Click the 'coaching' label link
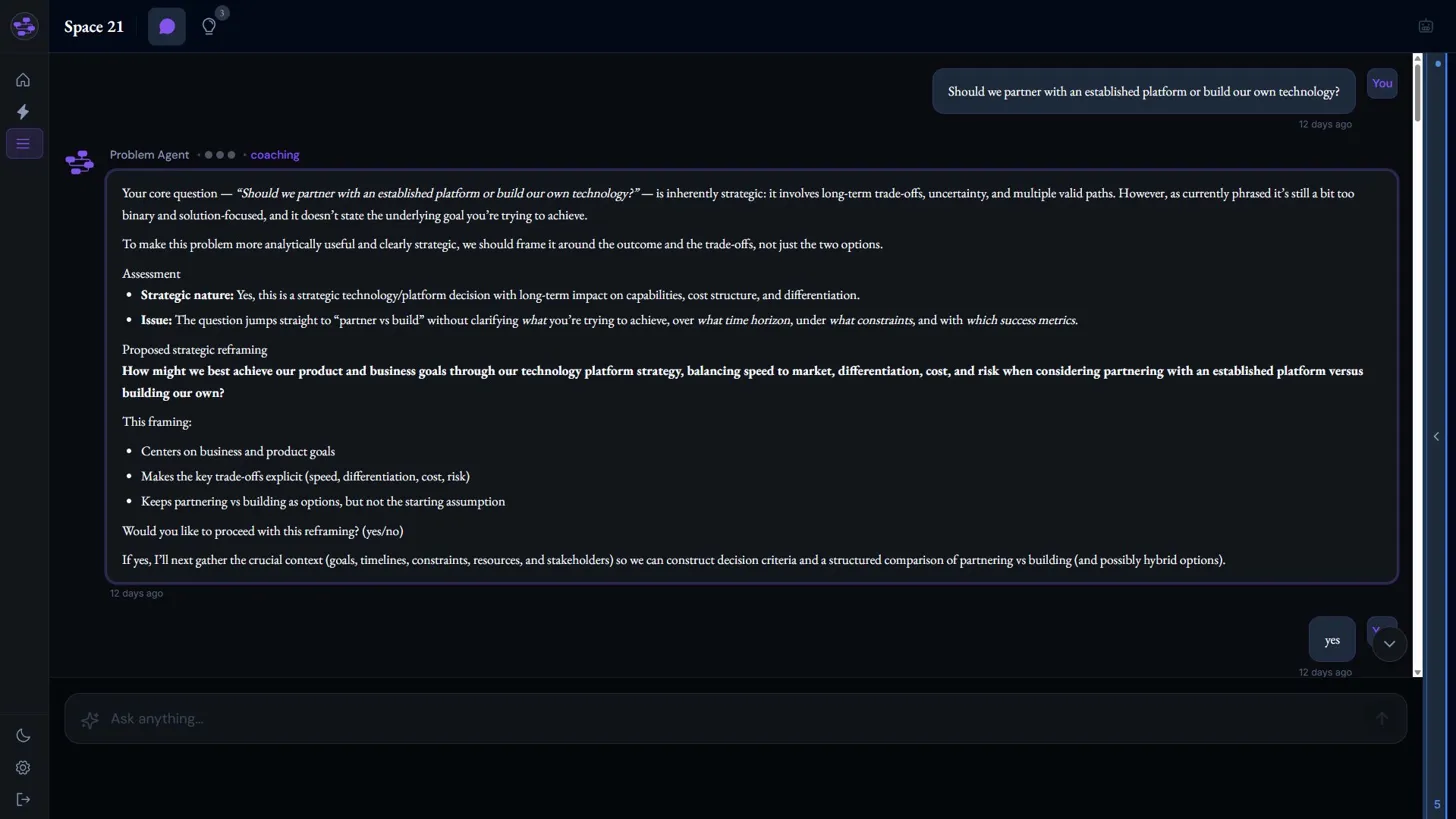Image resolution: width=1456 pixels, height=819 pixels. (x=275, y=155)
